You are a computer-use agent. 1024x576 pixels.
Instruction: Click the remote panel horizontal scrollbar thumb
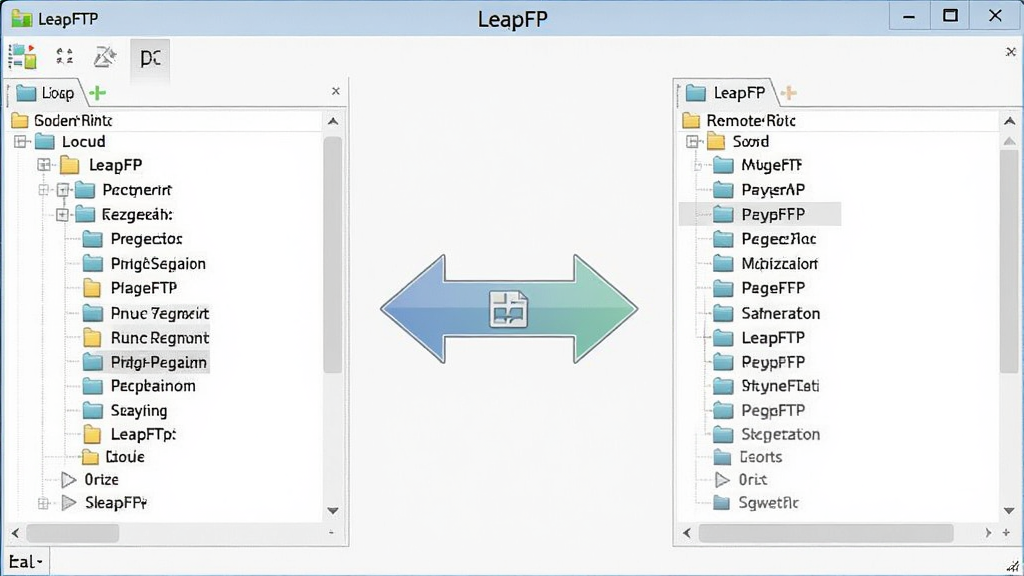point(826,533)
